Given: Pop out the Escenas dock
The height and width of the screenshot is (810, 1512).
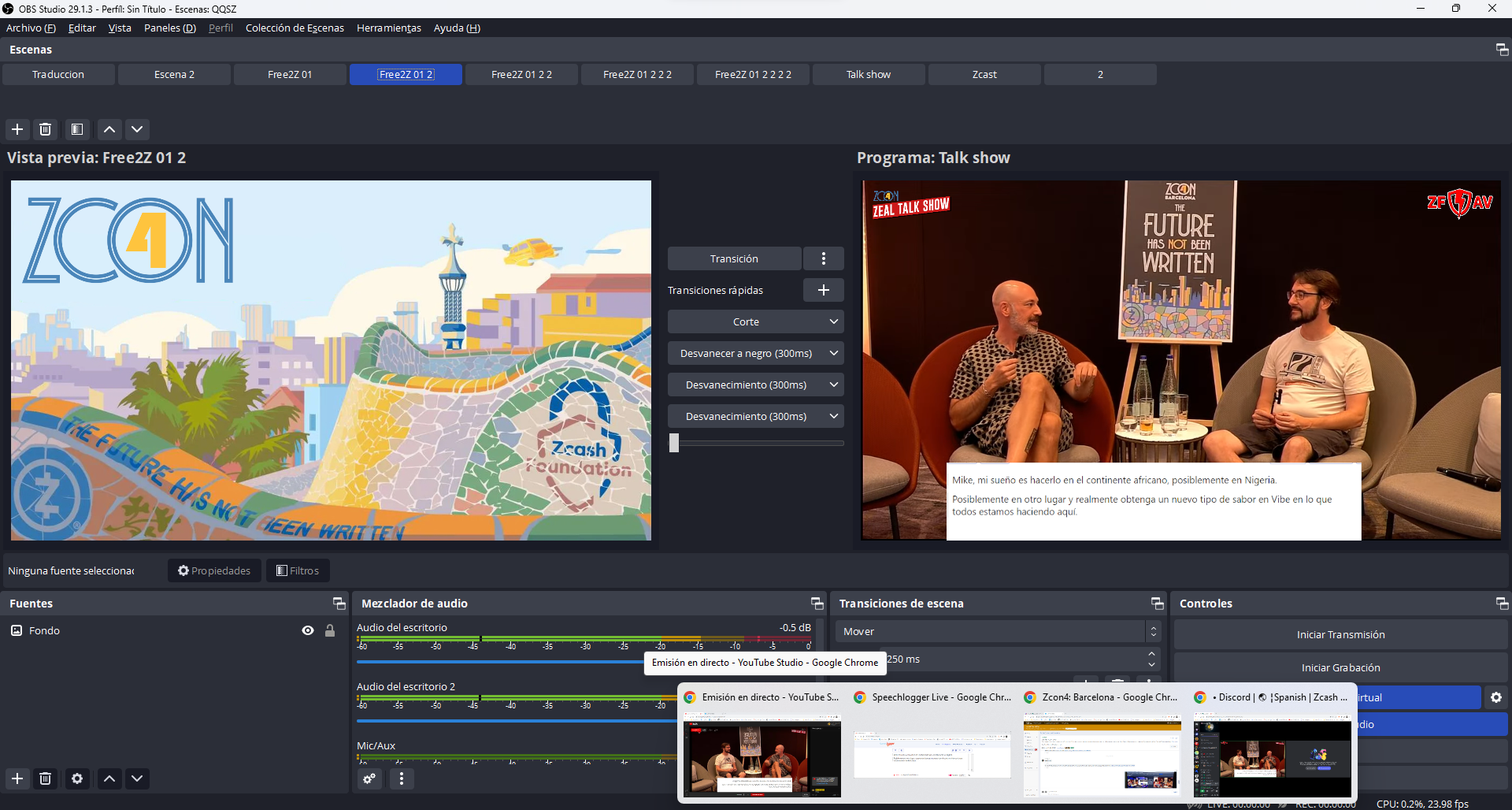Looking at the screenshot, I should pos(1502,50).
